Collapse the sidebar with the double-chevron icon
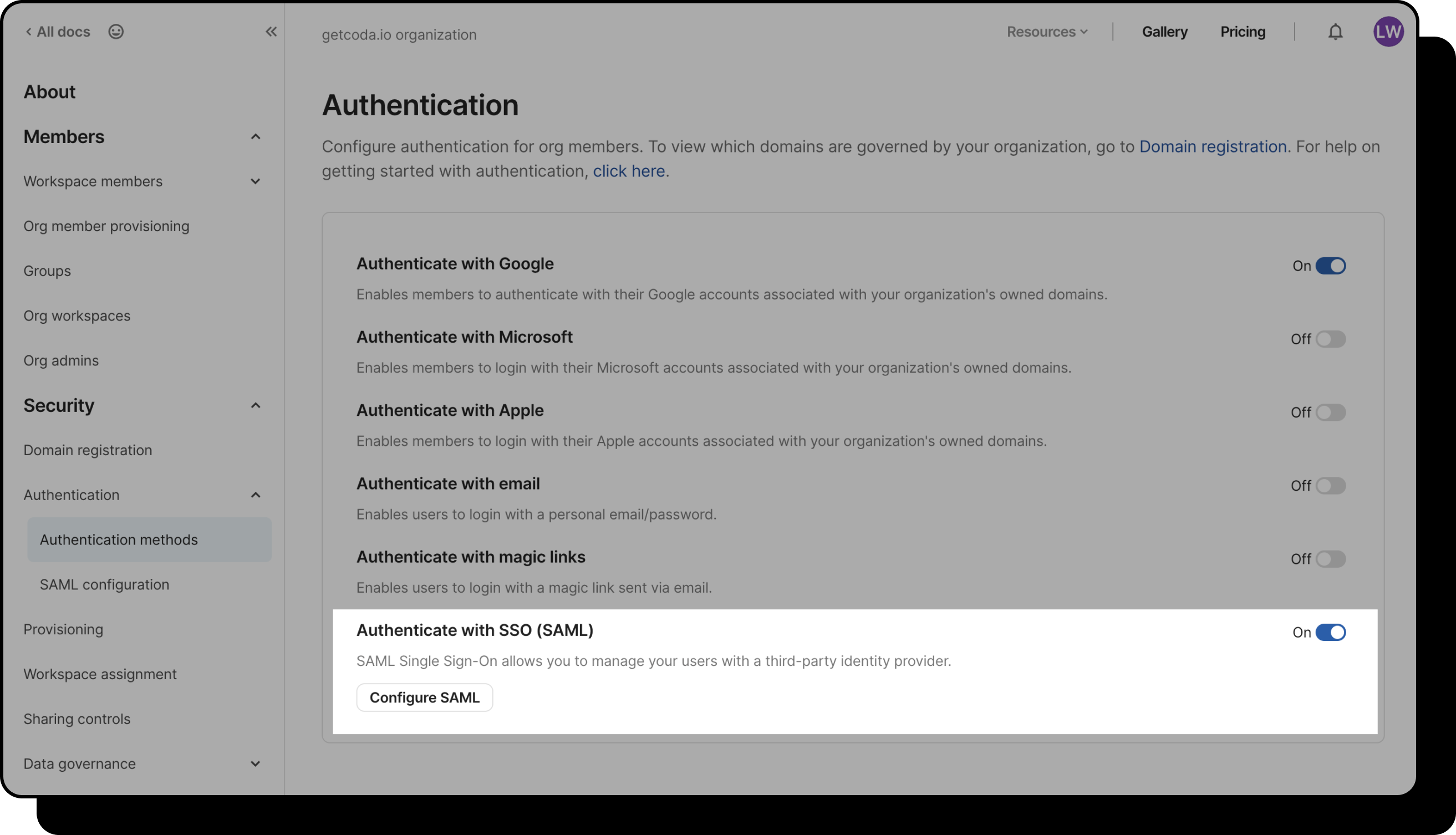The height and width of the screenshot is (835, 1456). tap(271, 32)
